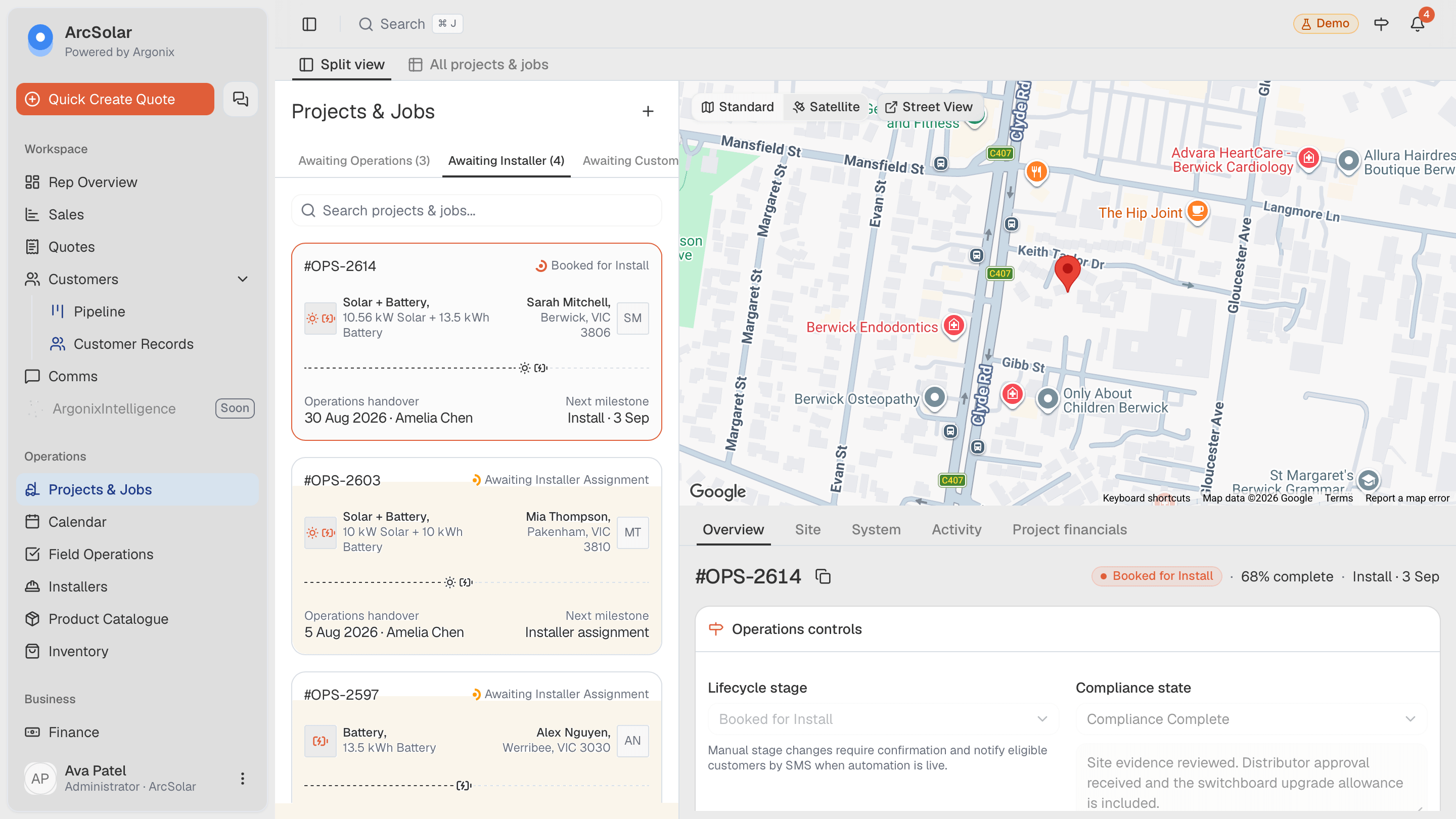Click the SM avatar on OPS-2614 card
Screen dimensions: 1456x819
pos(632,317)
